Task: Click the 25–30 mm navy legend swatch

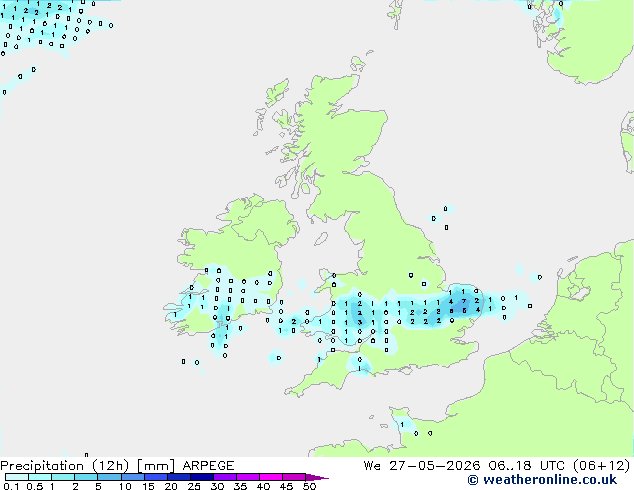Action: pos(202,477)
